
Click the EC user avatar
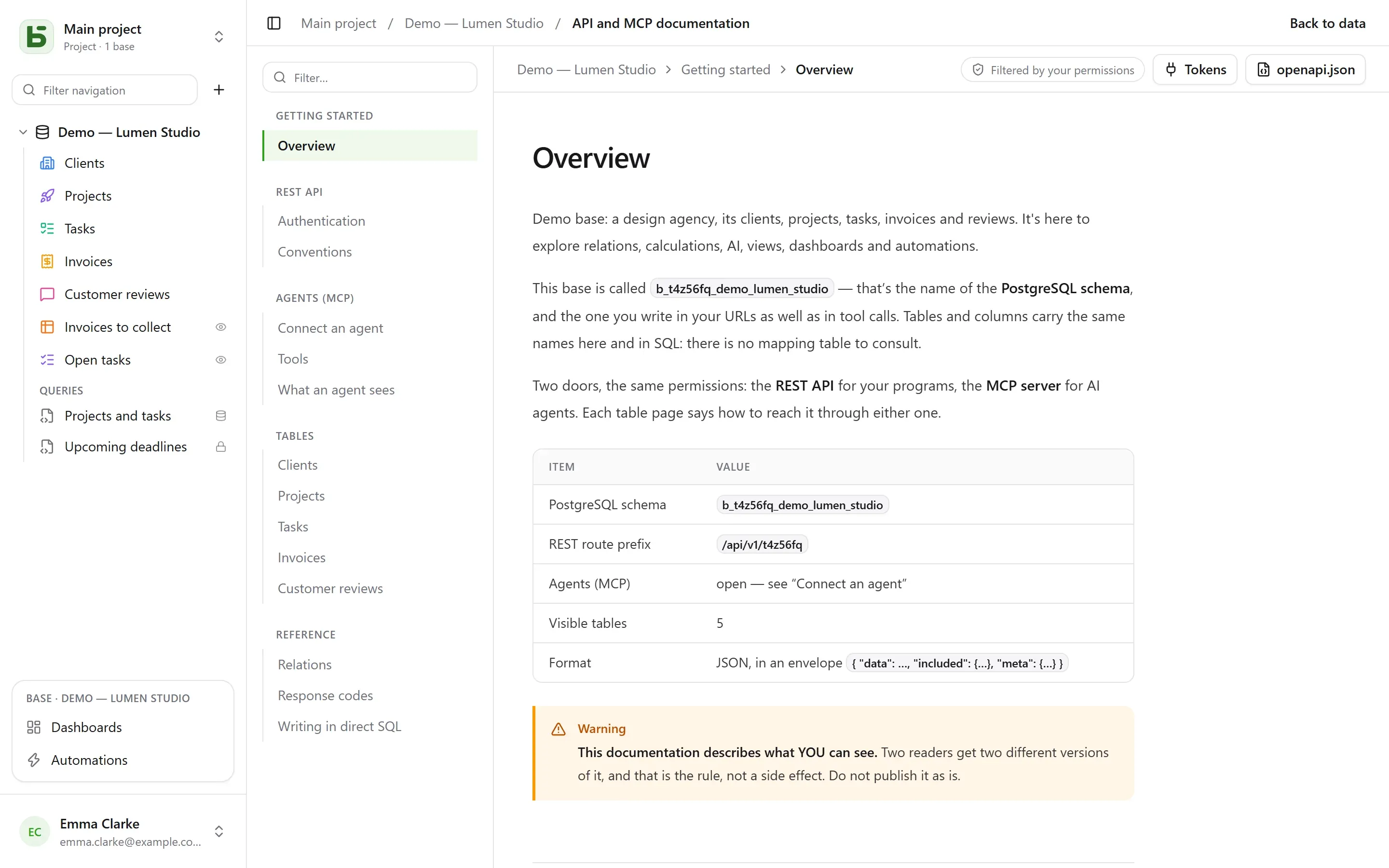(35, 832)
